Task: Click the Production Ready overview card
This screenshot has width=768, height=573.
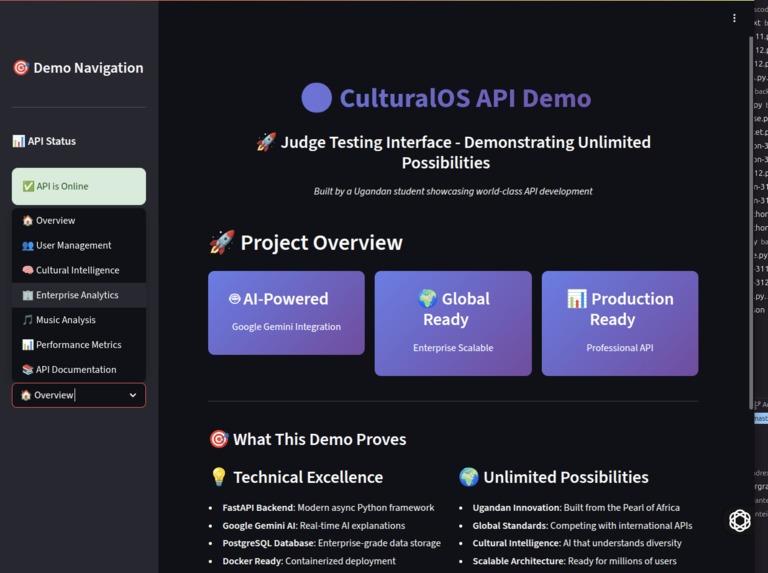Action: click(620, 323)
